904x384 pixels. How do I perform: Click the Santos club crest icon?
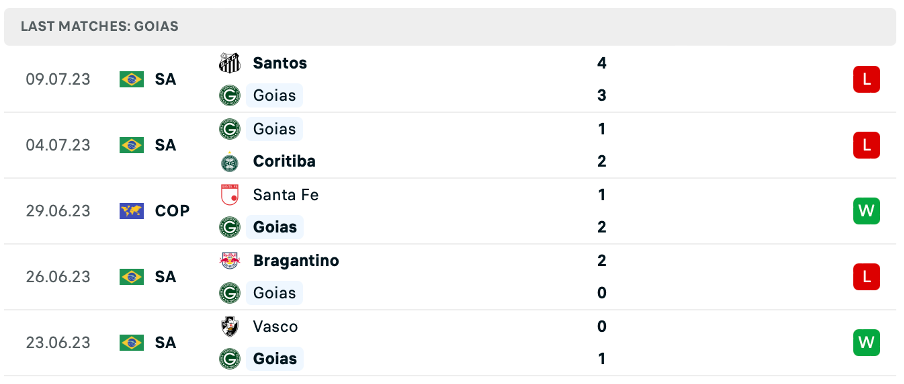(x=229, y=63)
